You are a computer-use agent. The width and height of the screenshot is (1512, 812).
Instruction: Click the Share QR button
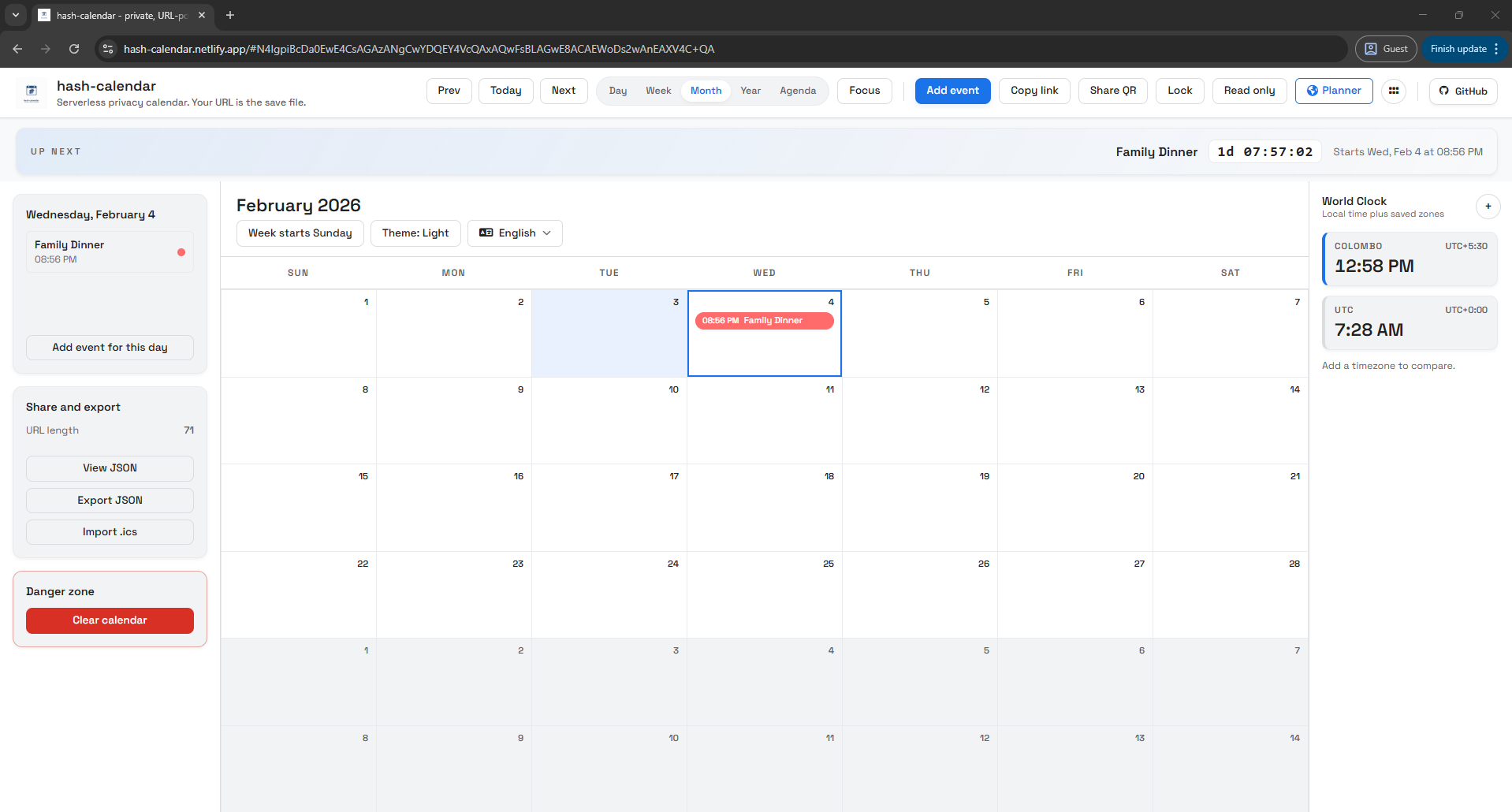click(1112, 91)
